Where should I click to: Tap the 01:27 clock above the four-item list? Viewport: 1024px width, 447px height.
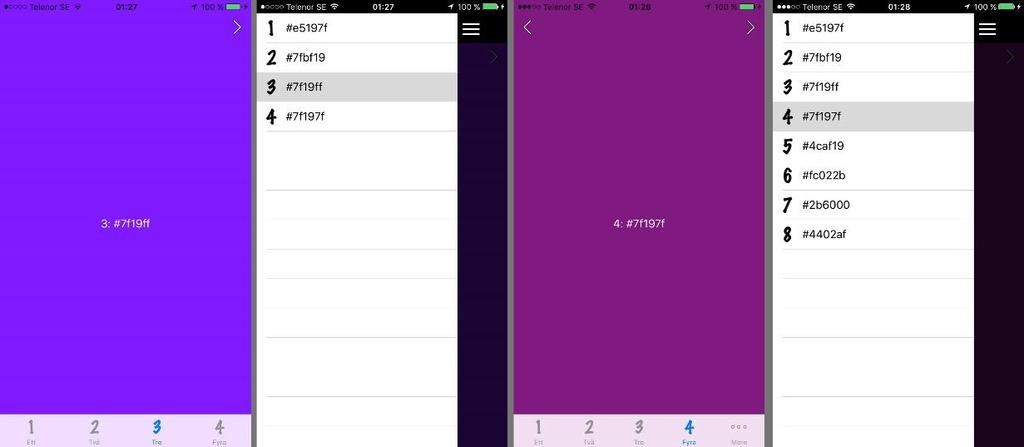tap(383, 7)
